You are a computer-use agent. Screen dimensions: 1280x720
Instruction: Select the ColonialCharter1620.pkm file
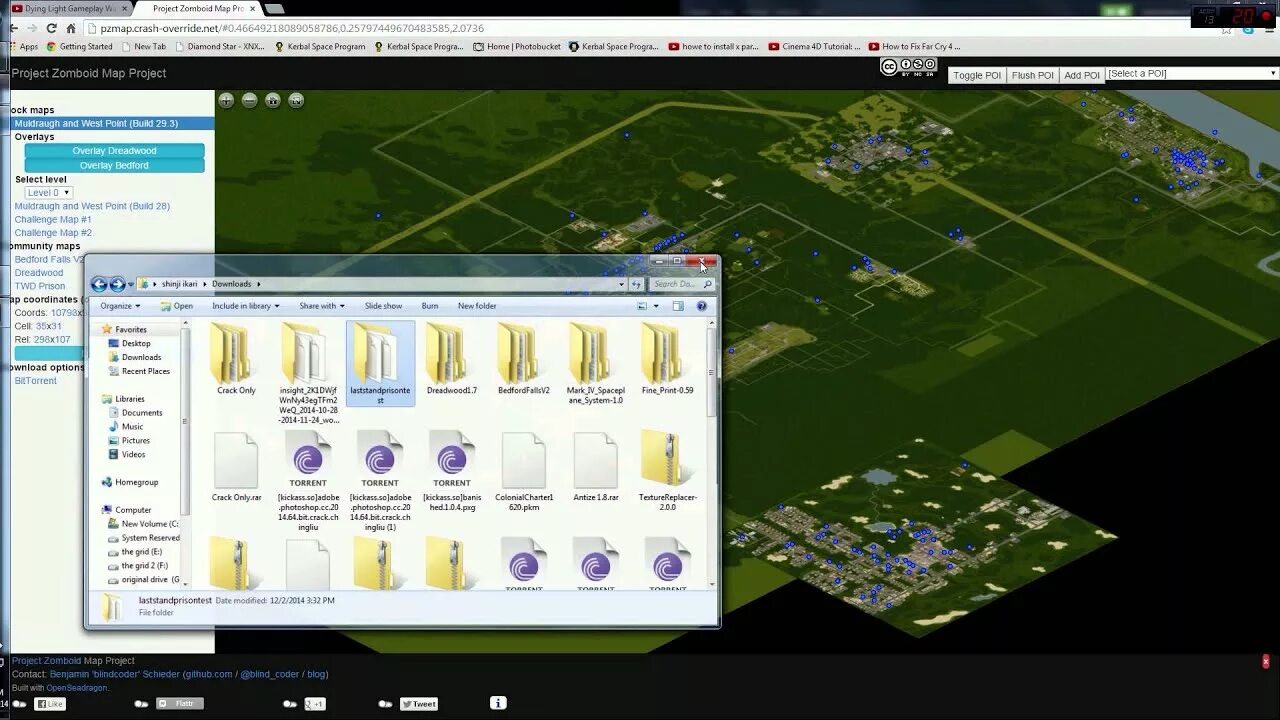coord(524,472)
